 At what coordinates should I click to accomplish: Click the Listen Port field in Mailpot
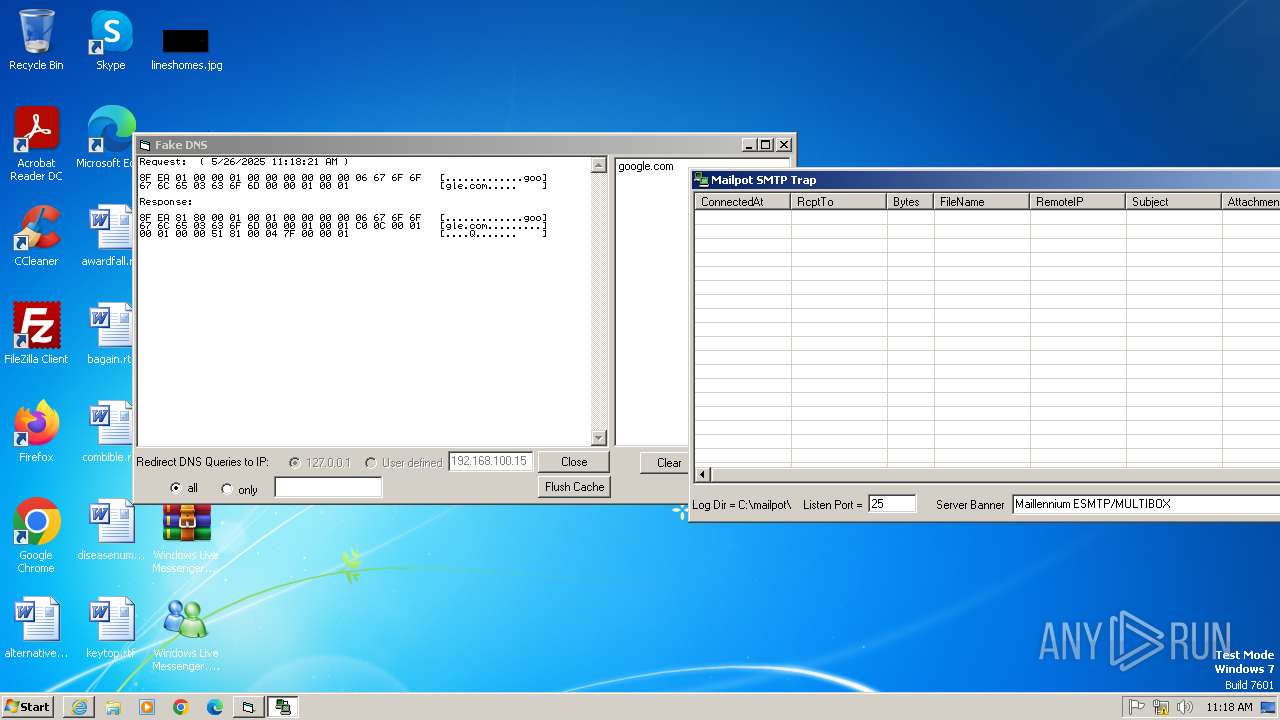[892, 504]
